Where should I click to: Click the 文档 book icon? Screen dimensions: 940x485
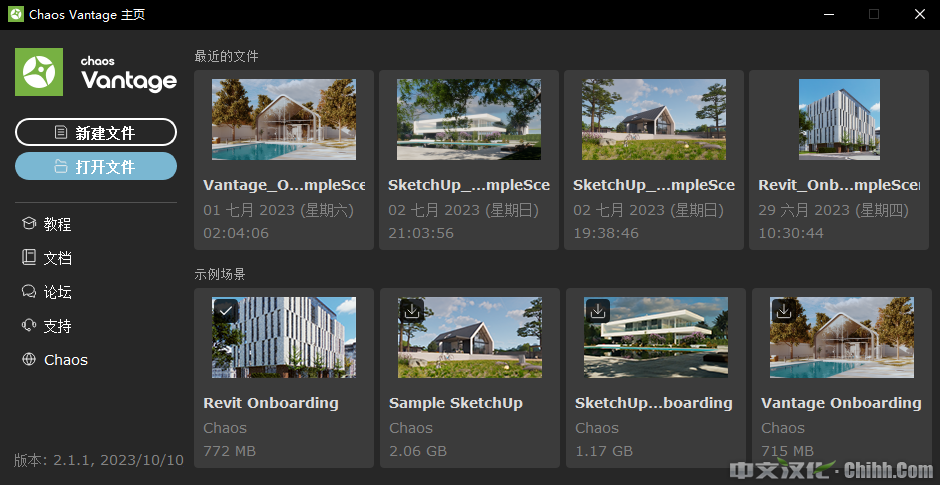click(x=29, y=258)
